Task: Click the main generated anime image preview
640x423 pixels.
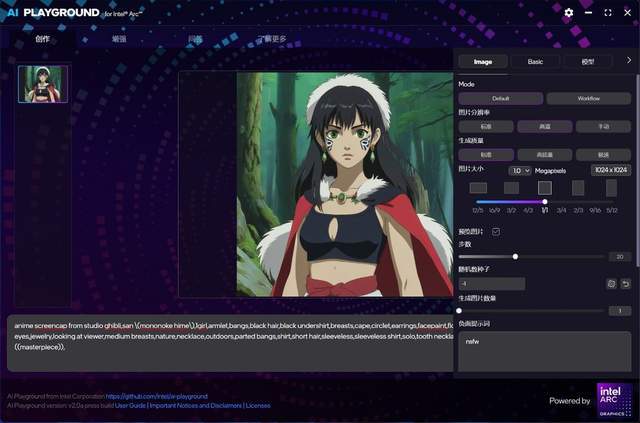Action: 345,184
